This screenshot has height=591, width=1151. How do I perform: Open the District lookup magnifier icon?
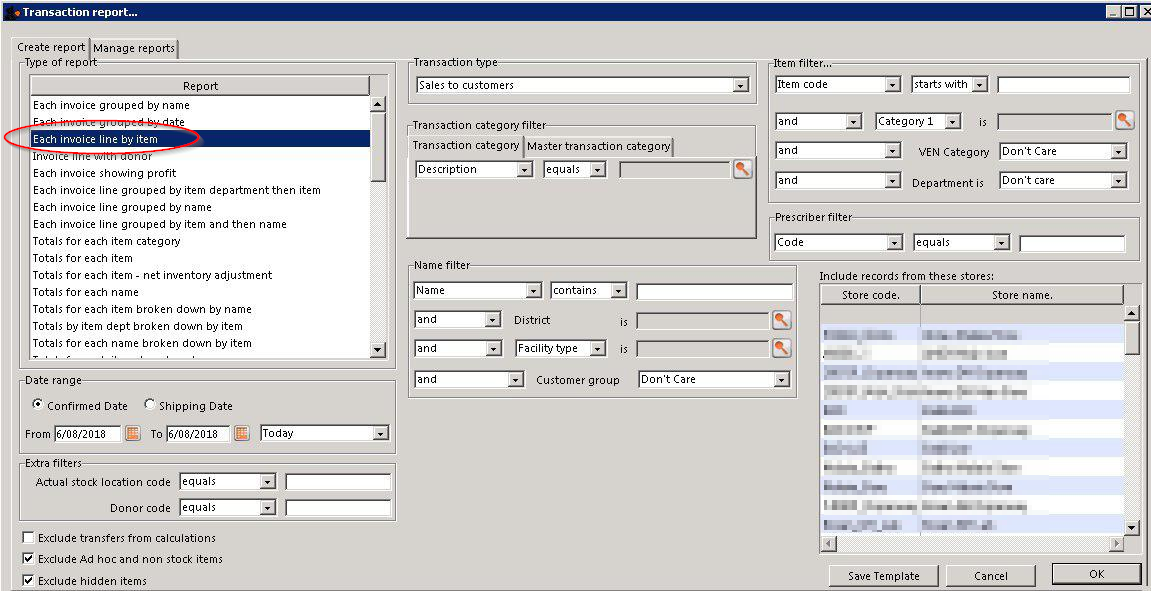[x=781, y=320]
